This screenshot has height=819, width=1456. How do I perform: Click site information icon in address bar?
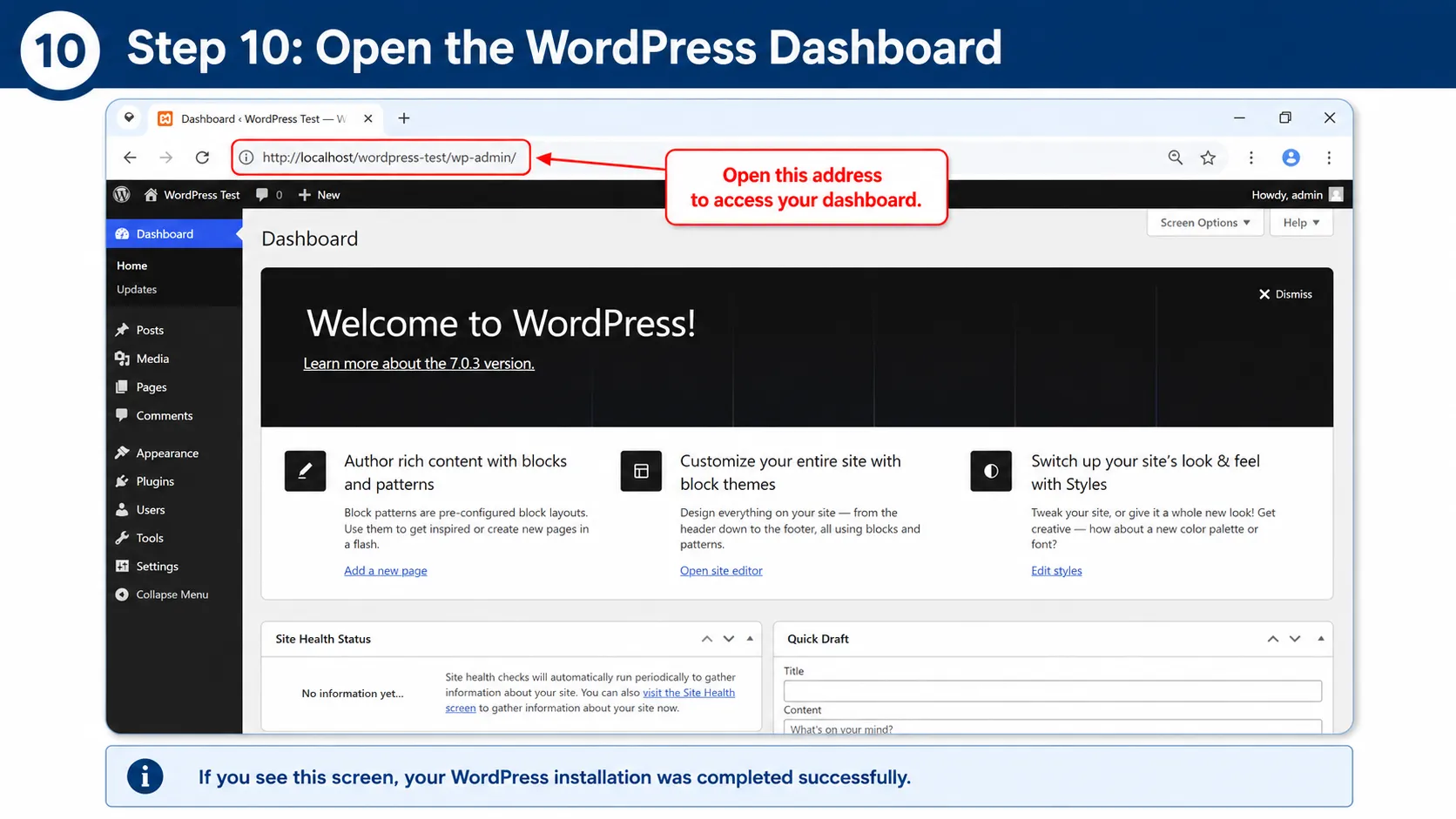(x=246, y=158)
